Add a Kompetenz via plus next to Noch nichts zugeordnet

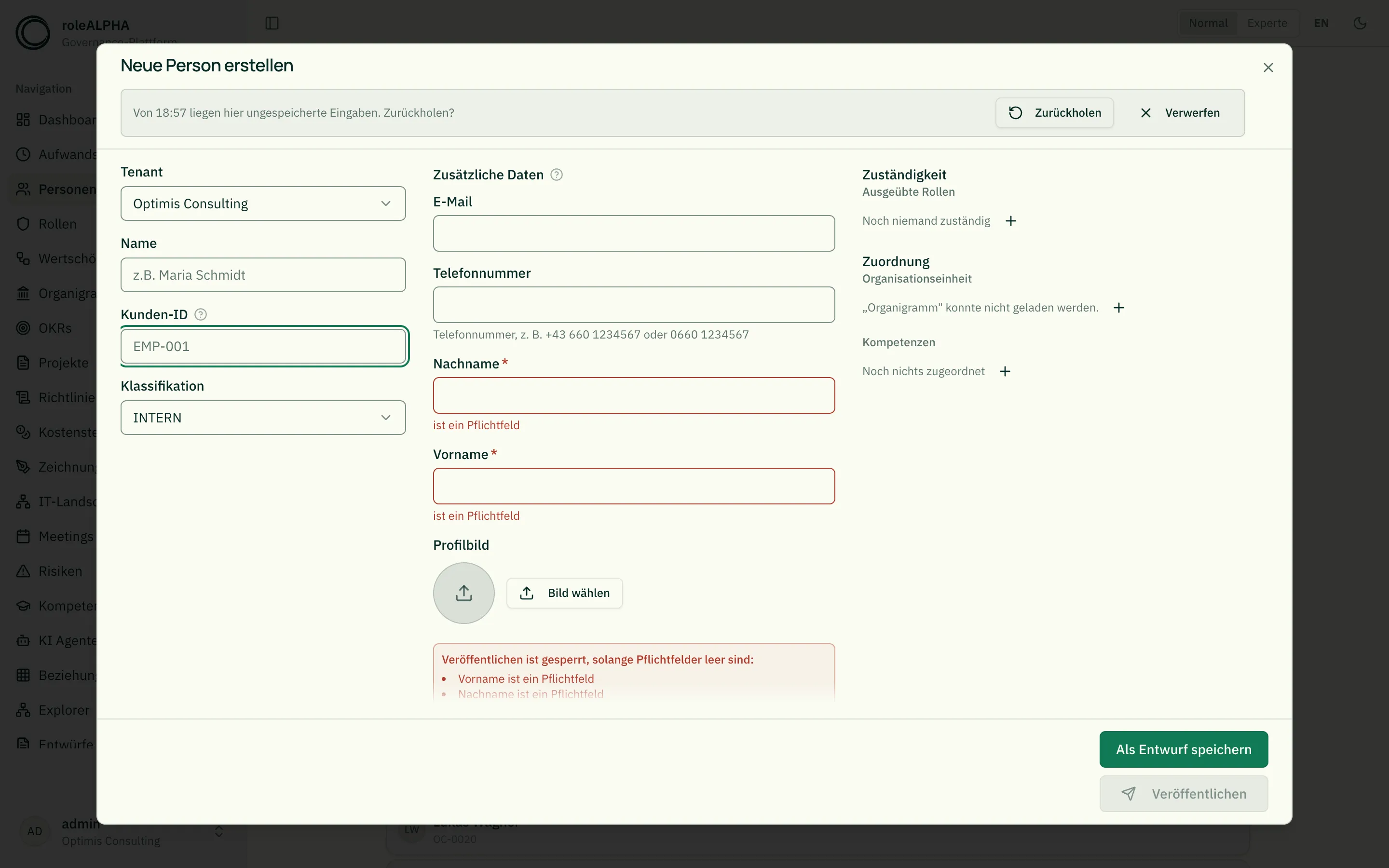[1005, 371]
